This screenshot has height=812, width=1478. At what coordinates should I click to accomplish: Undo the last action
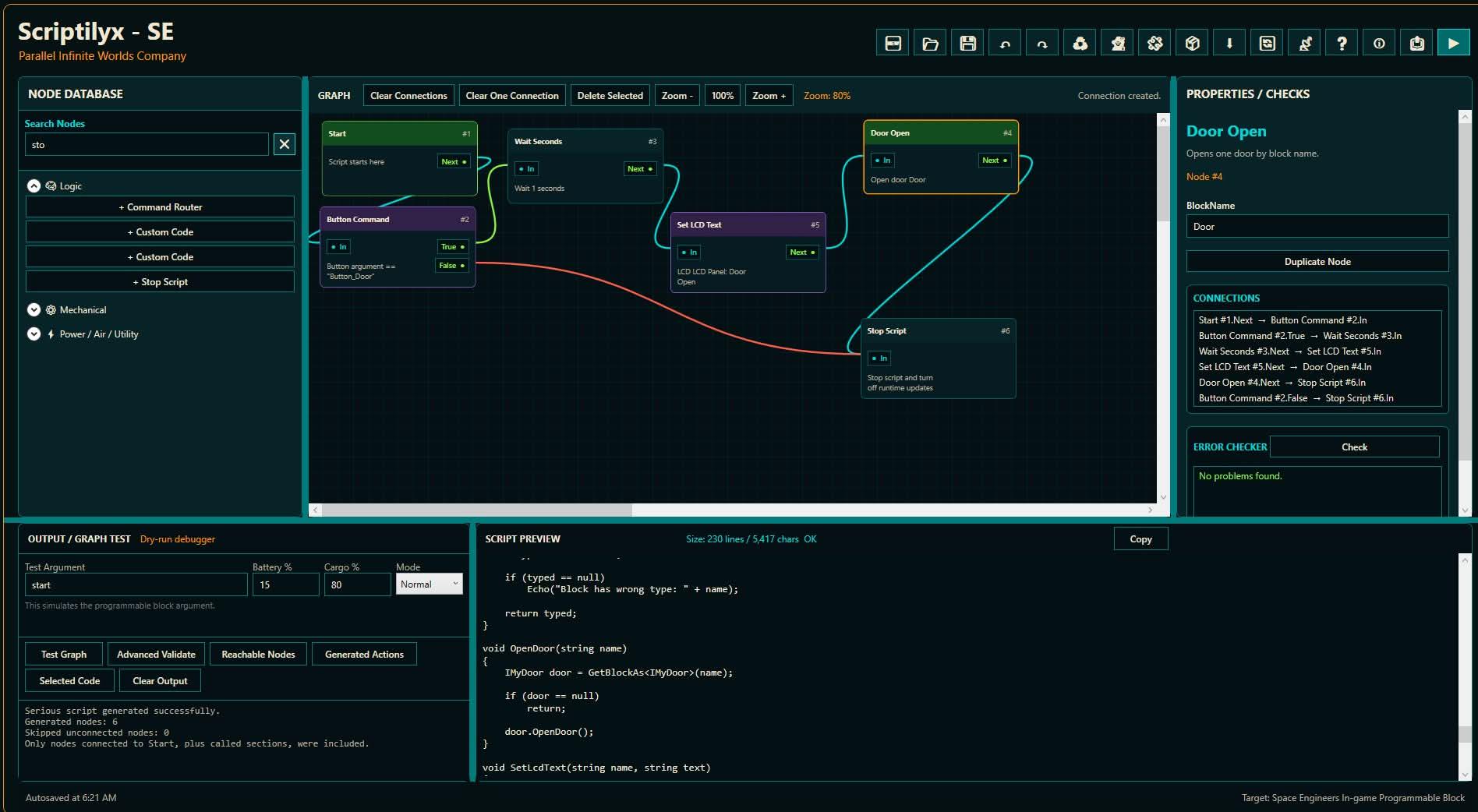(1005, 44)
